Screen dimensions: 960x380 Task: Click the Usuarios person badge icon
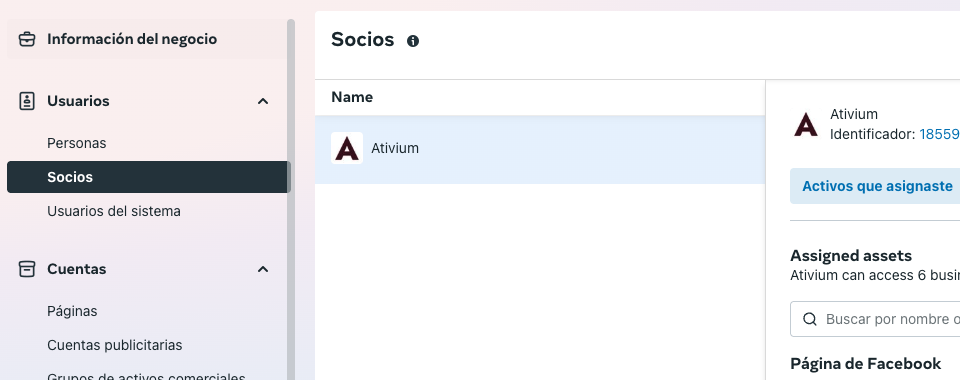coord(26,101)
